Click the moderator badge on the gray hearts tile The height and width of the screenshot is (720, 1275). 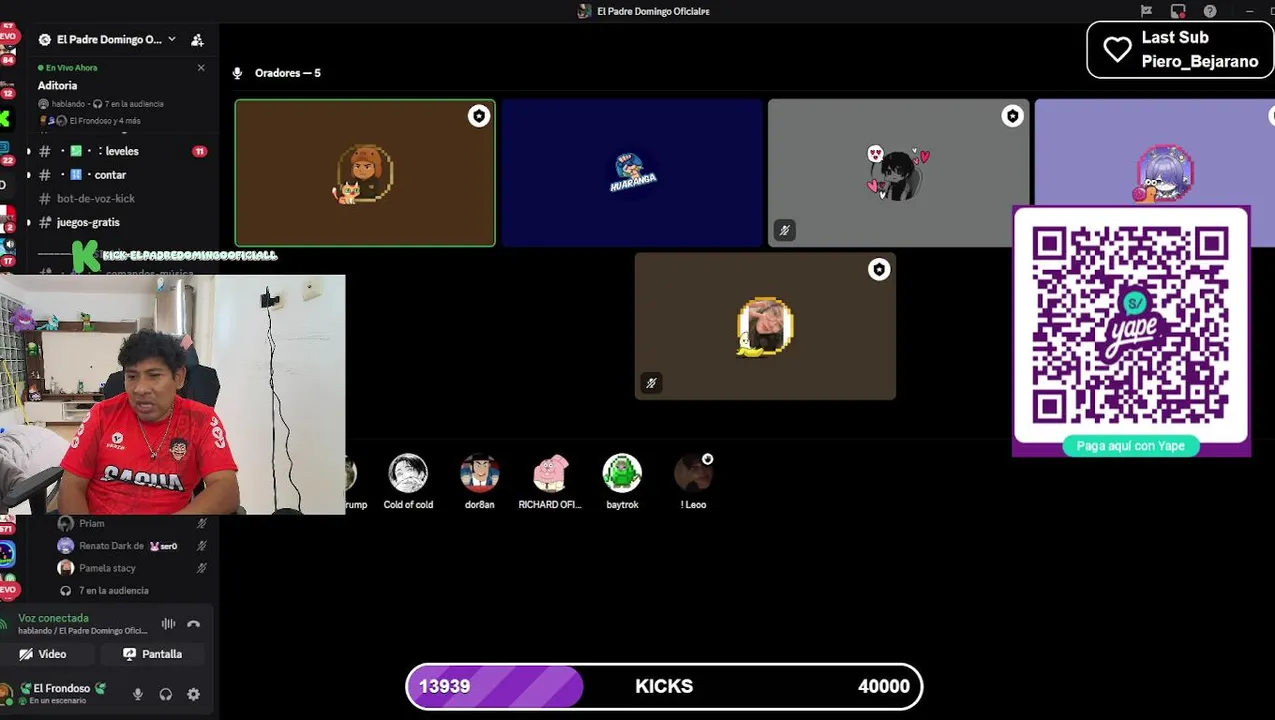point(1012,116)
